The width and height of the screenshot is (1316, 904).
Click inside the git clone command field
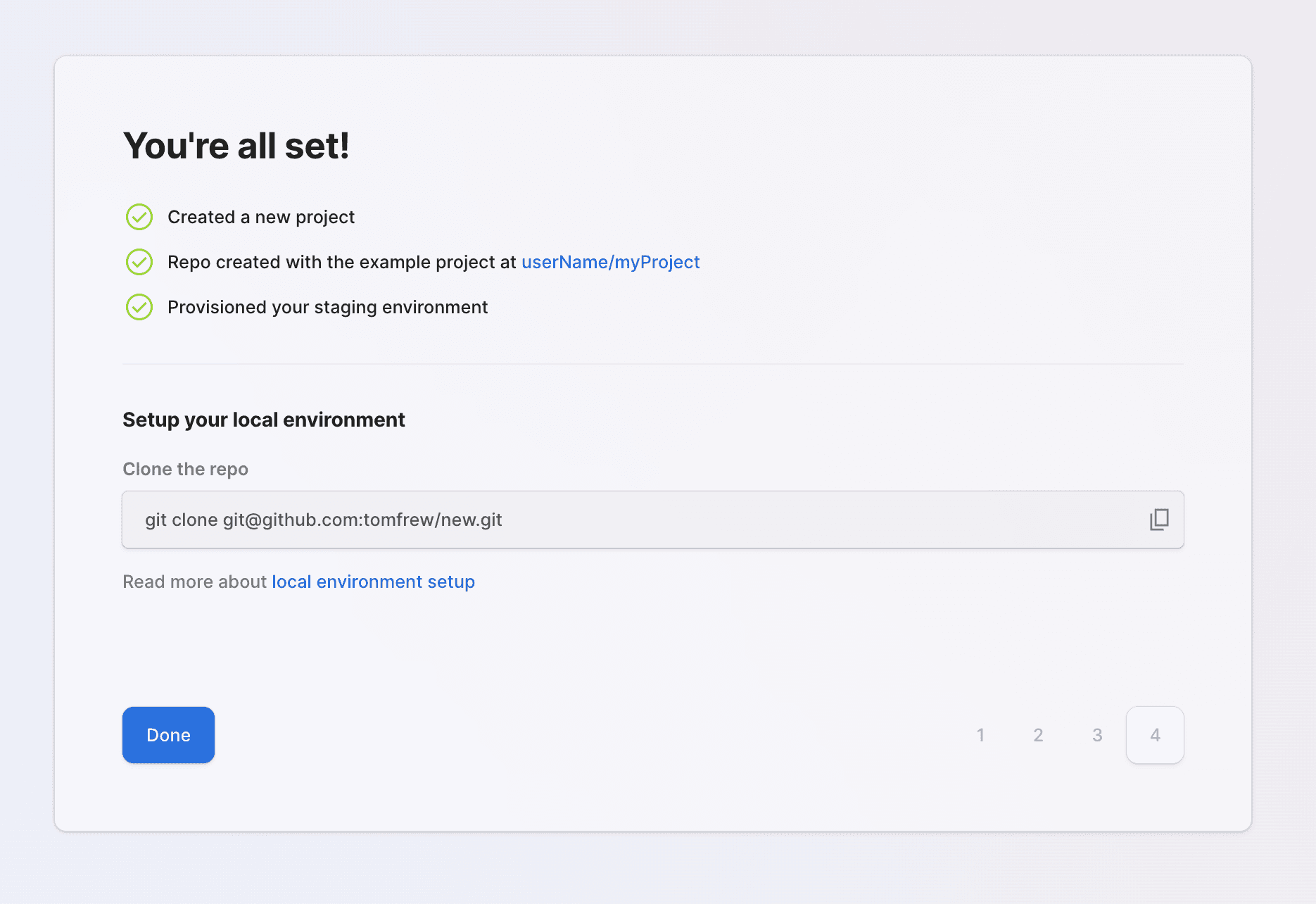click(633, 520)
